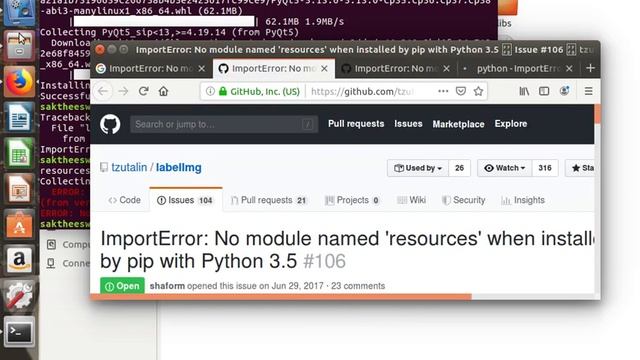Open the repository Code tab
The width and height of the screenshot is (640, 360).
click(x=124, y=200)
